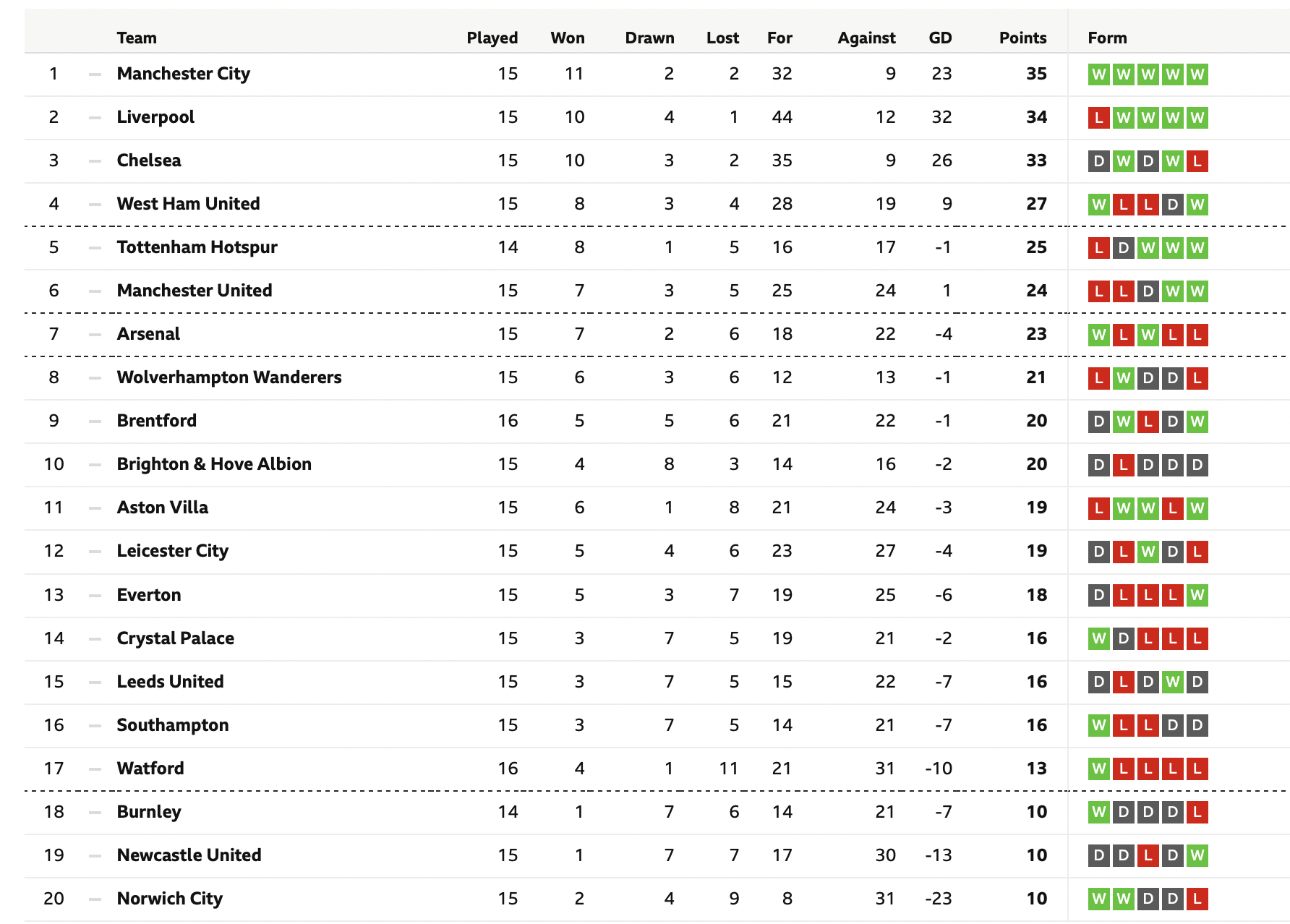1290x924 pixels.
Task: Click the Played column header
Action: [492, 38]
